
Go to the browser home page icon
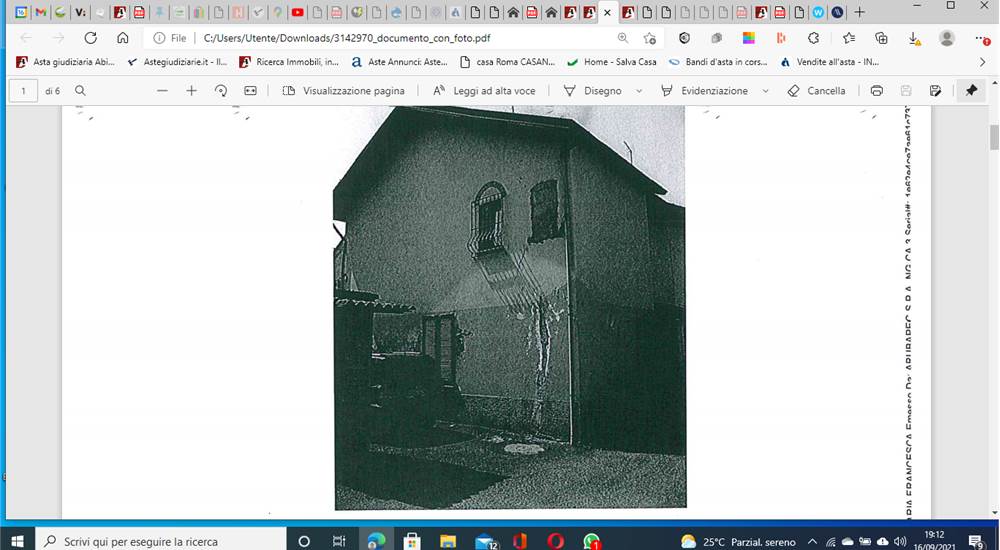tap(122, 38)
